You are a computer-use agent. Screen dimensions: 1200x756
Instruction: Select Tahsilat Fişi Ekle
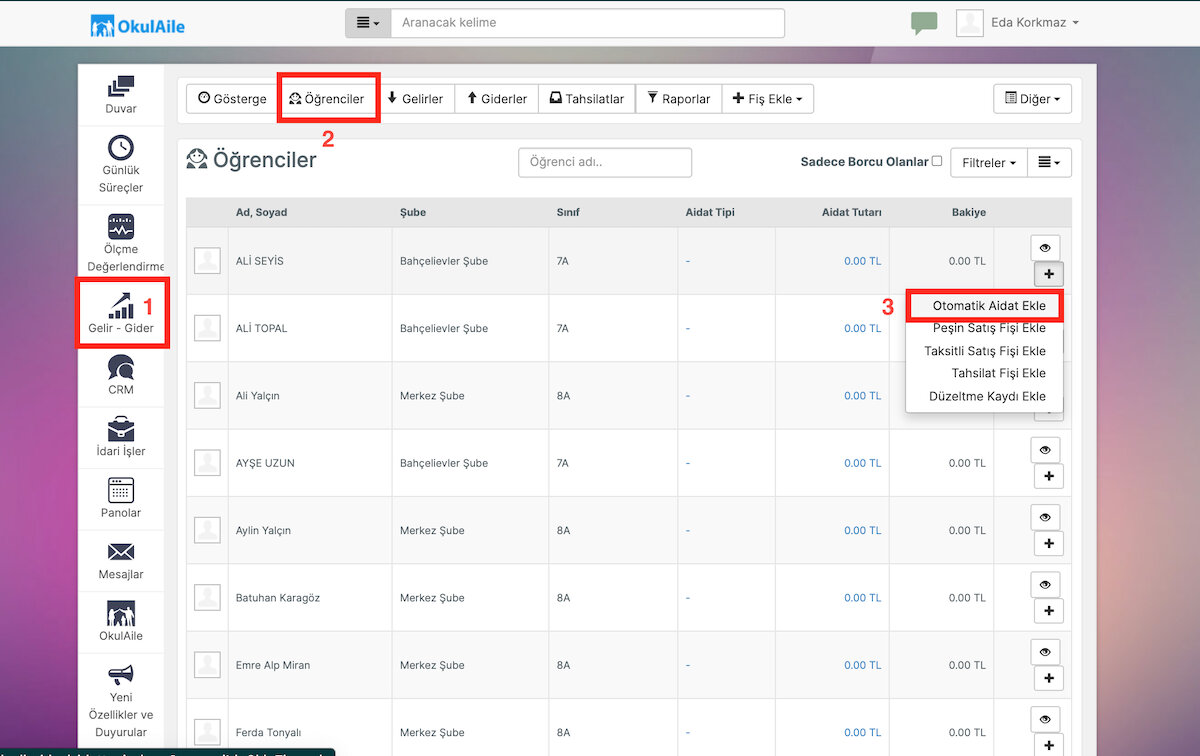pyautogui.click(x=985, y=373)
